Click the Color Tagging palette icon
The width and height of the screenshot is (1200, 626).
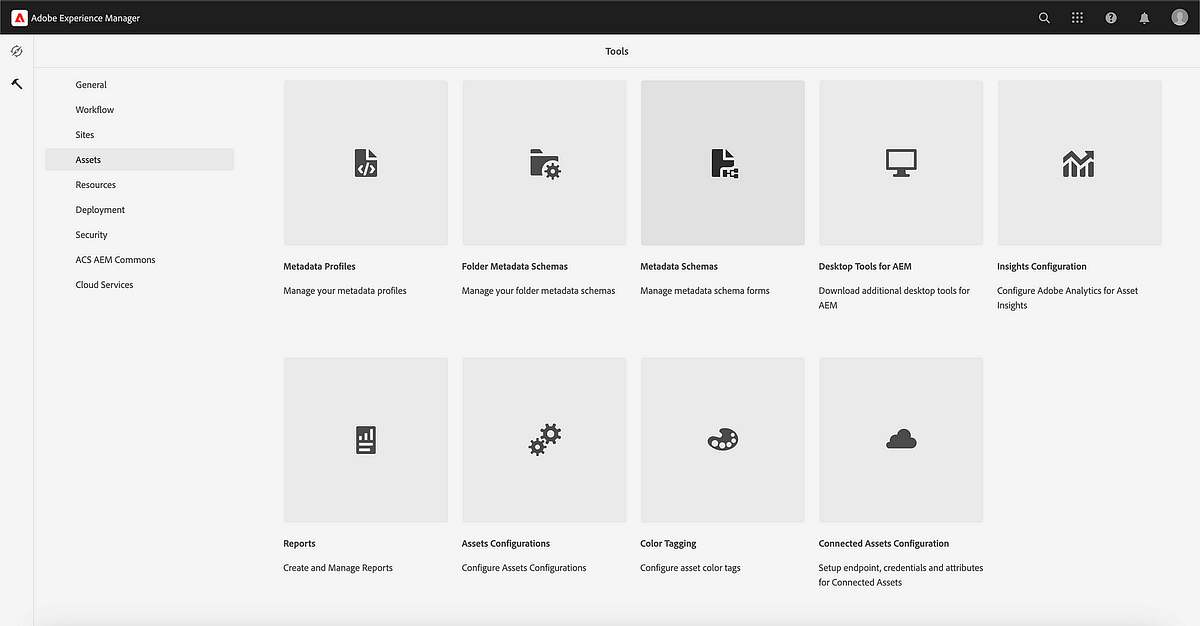(722, 439)
